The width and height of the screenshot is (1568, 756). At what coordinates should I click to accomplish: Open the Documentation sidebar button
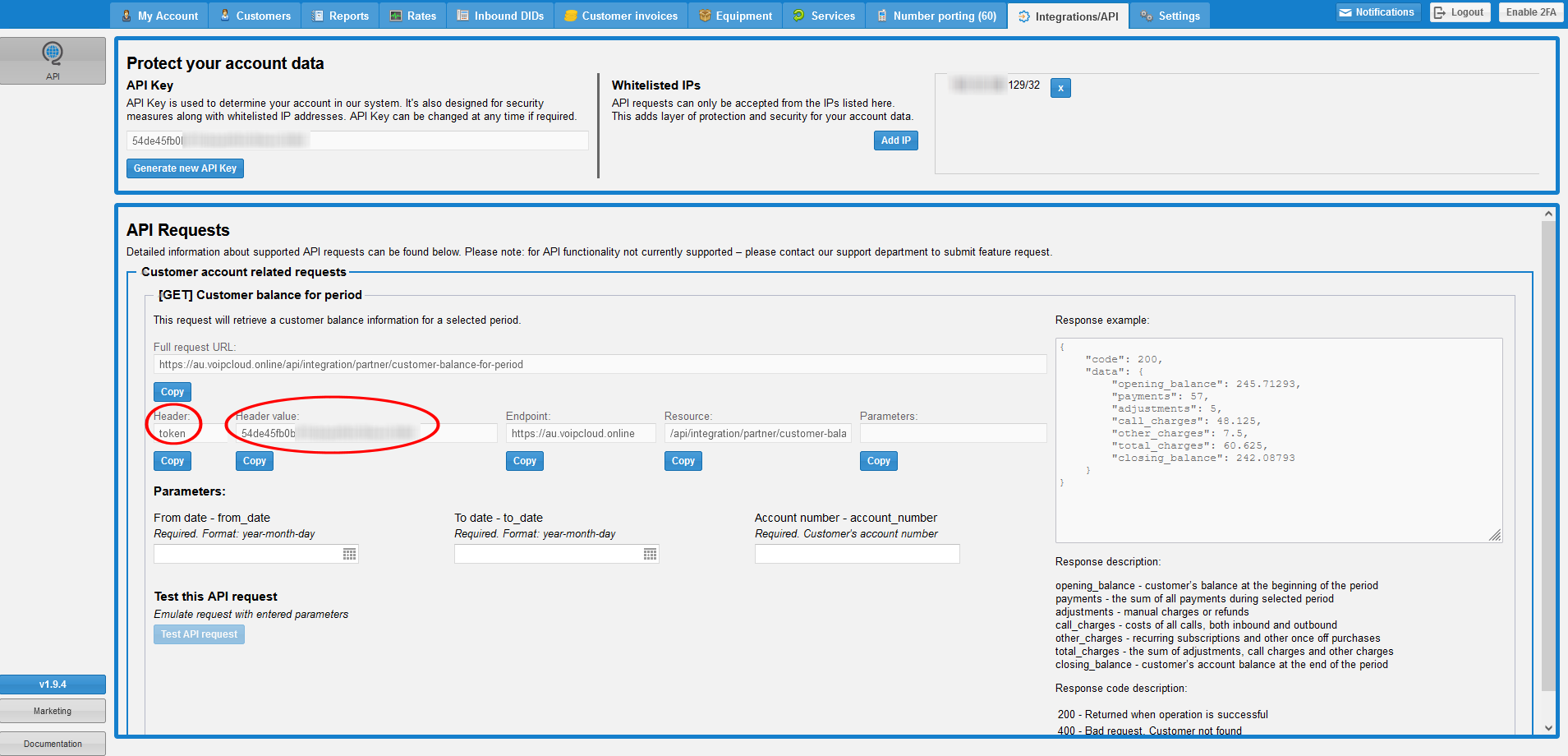[x=53, y=744]
